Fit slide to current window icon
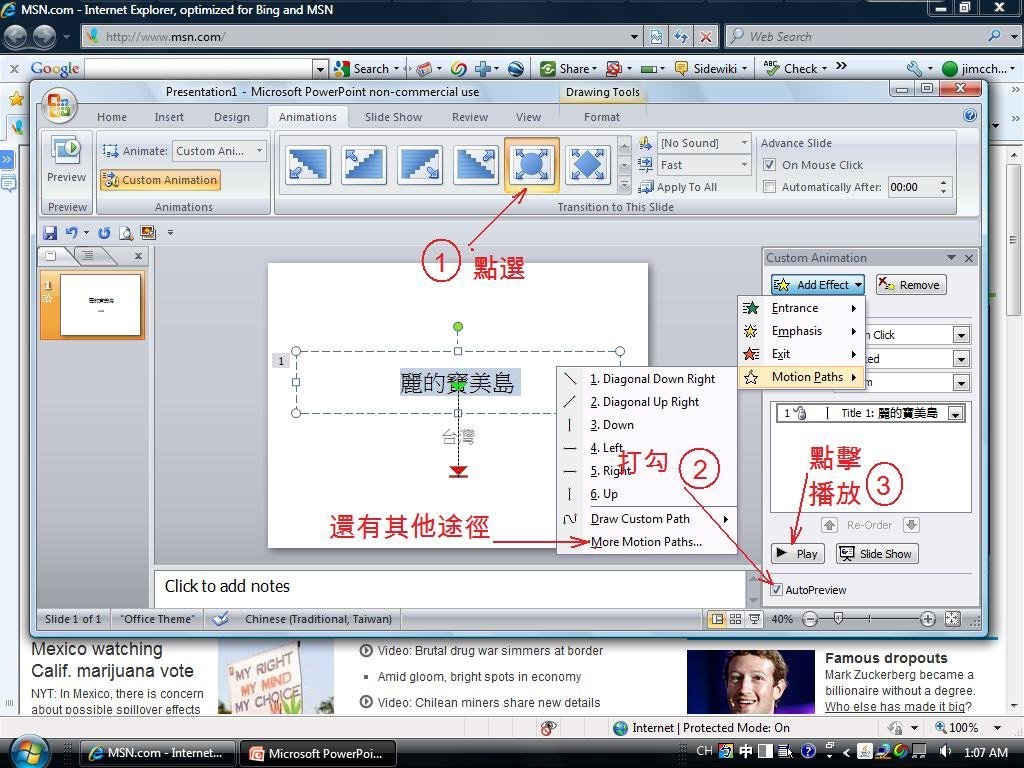The image size is (1024, 768). [x=953, y=619]
